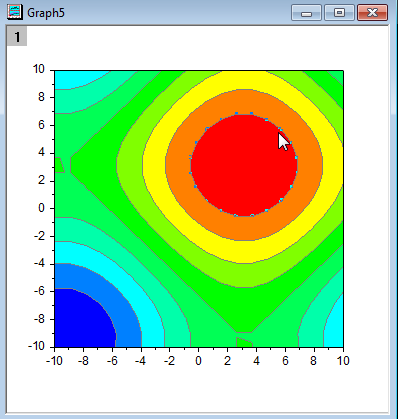Image resolution: width=398 pixels, height=419 pixels.
Task: Select the red center contour region
Action: point(244,165)
